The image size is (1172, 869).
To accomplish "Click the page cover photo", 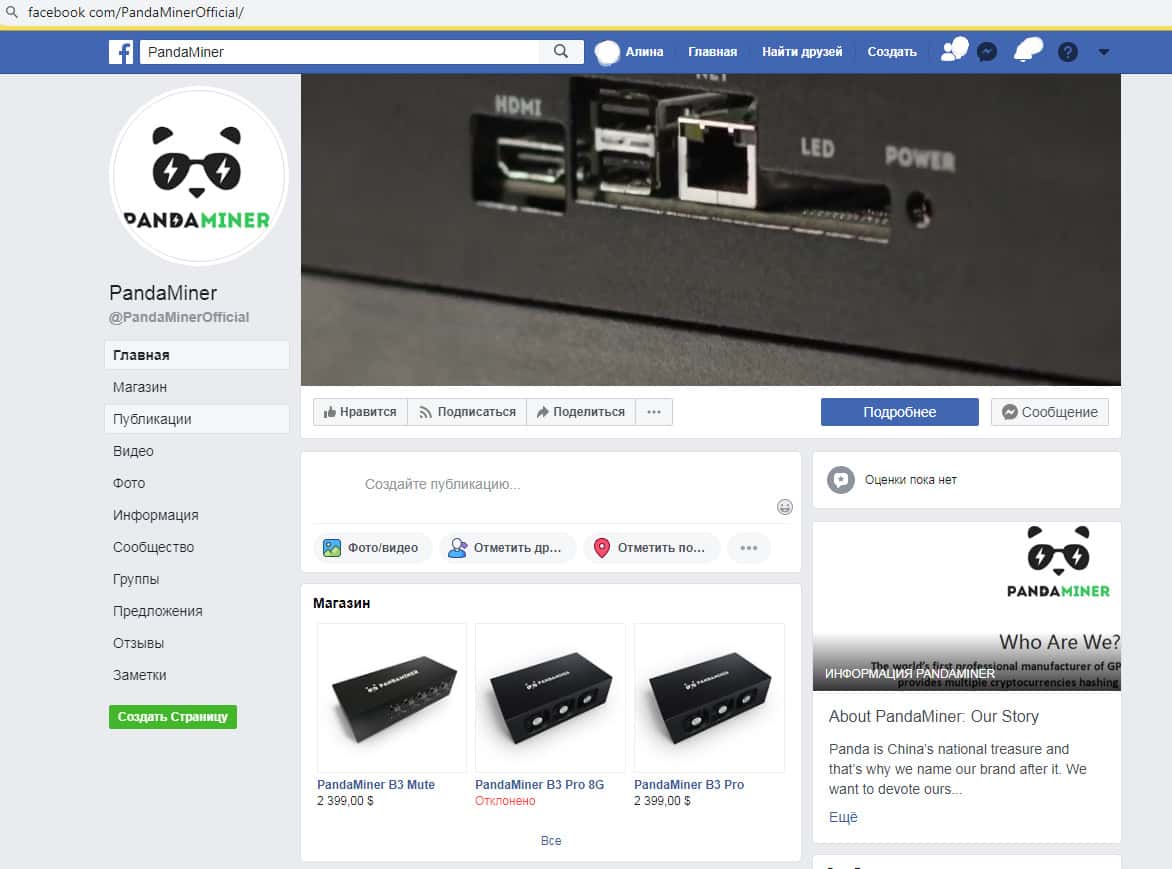I will coord(710,229).
